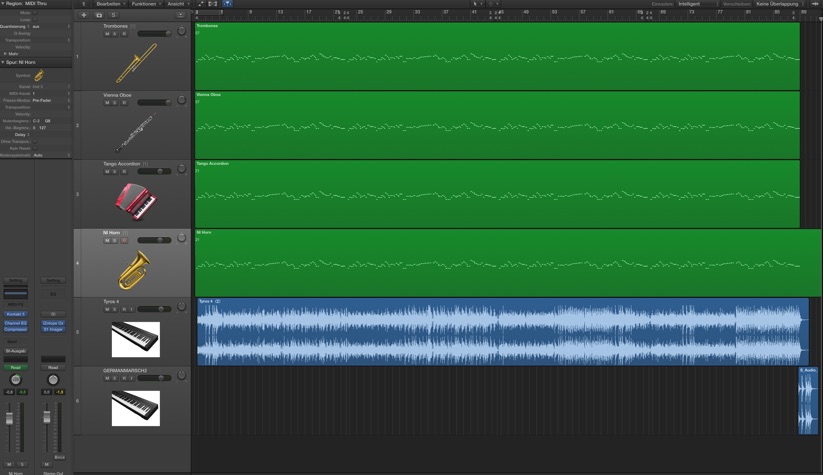Toggle the Flex view icon
This screenshot has height=475, width=824.
[x=213, y=4]
